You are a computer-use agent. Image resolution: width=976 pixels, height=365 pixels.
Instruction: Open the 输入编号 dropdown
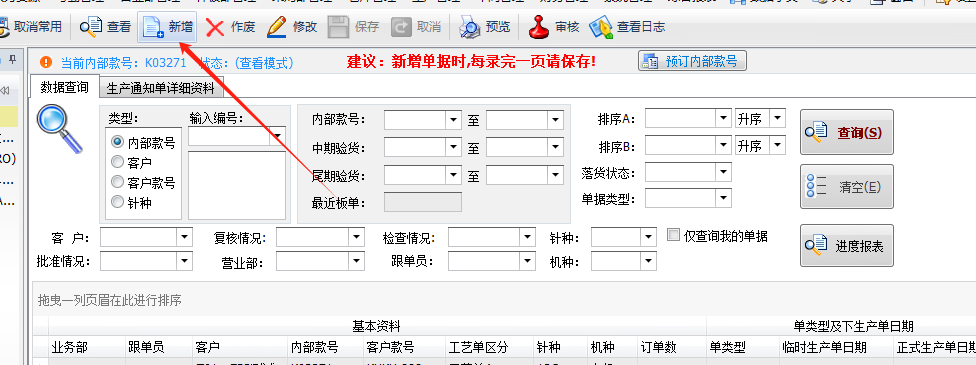tap(278, 136)
